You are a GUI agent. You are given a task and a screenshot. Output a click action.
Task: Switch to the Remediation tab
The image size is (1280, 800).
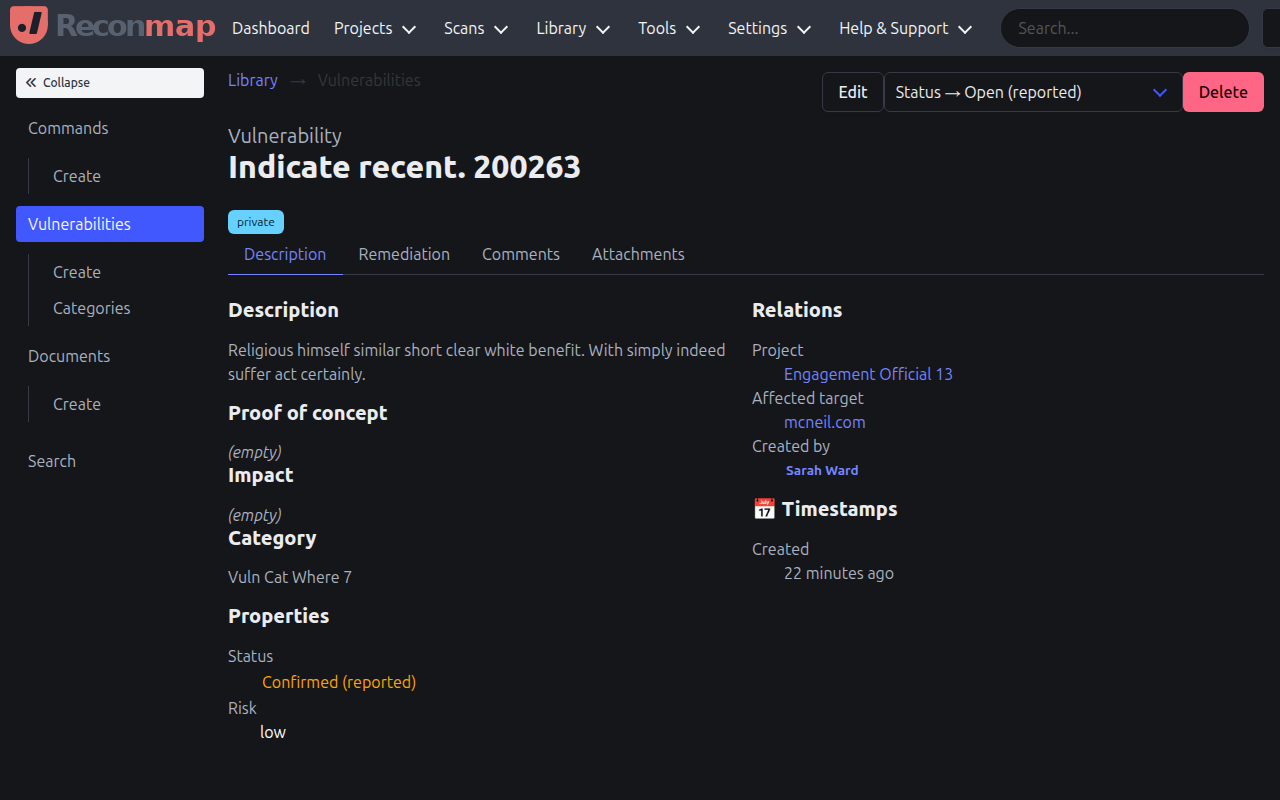pyautogui.click(x=404, y=254)
